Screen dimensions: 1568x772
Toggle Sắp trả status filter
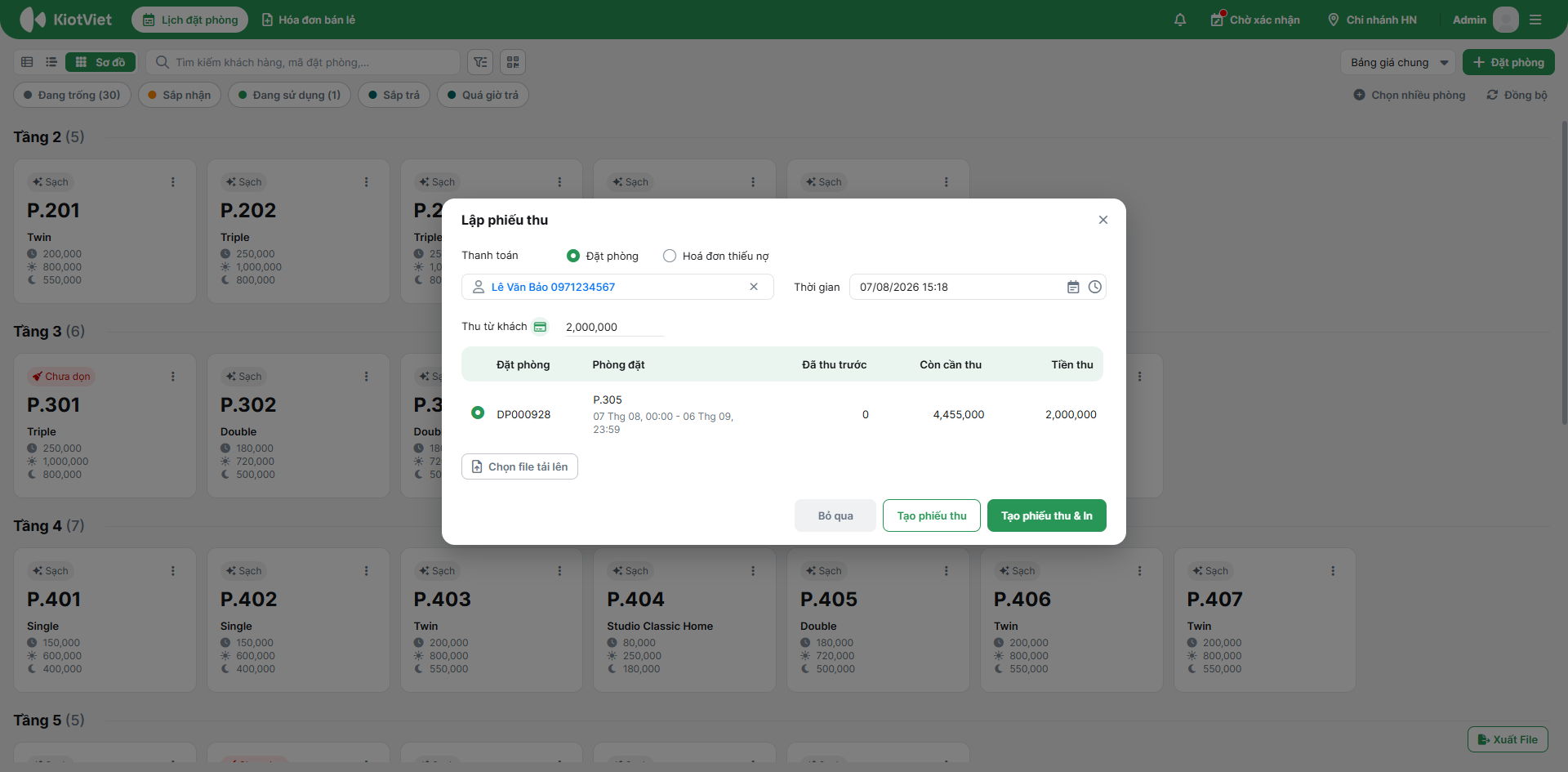coord(394,95)
